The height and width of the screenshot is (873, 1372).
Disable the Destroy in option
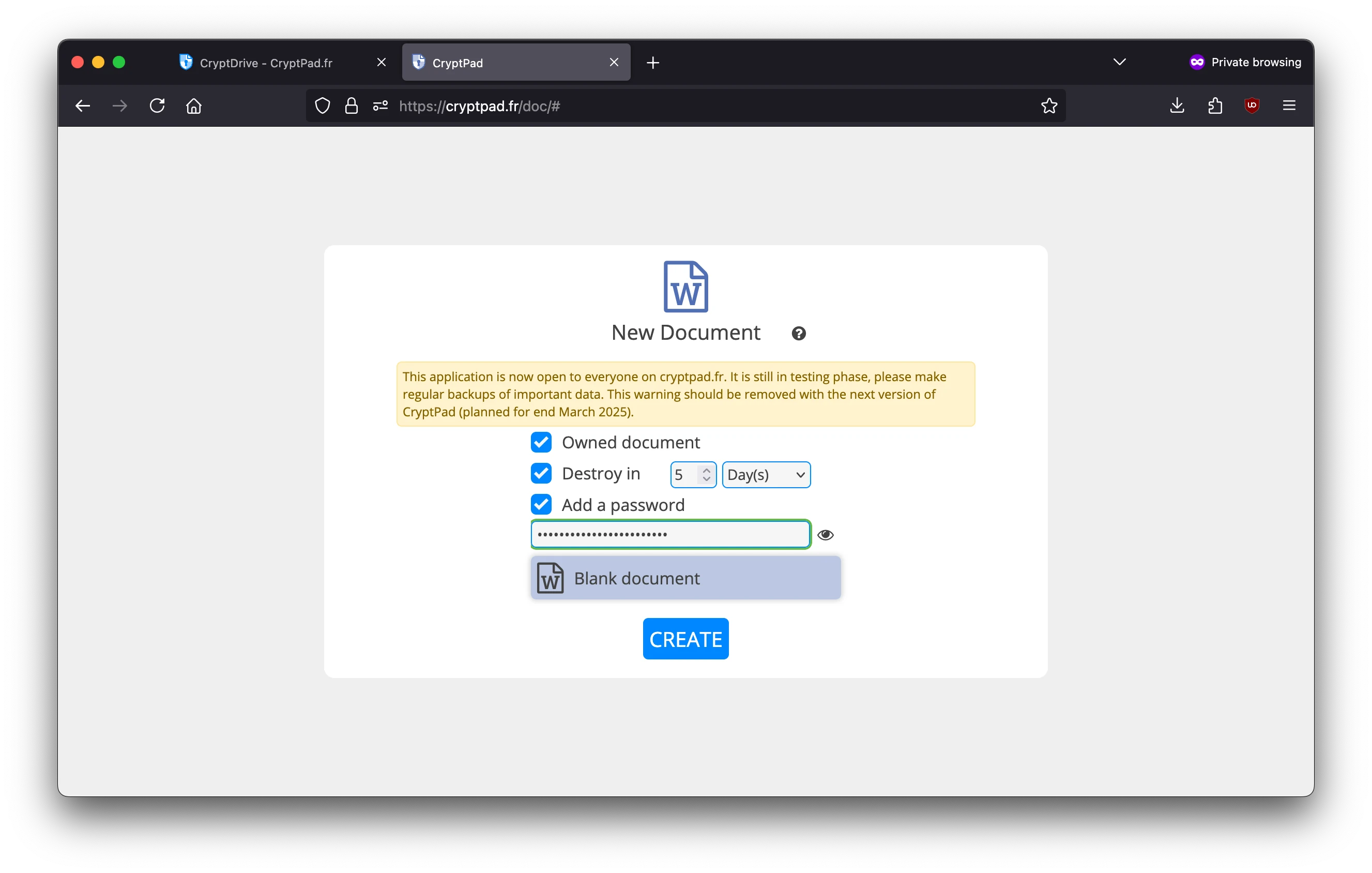(541, 473)
